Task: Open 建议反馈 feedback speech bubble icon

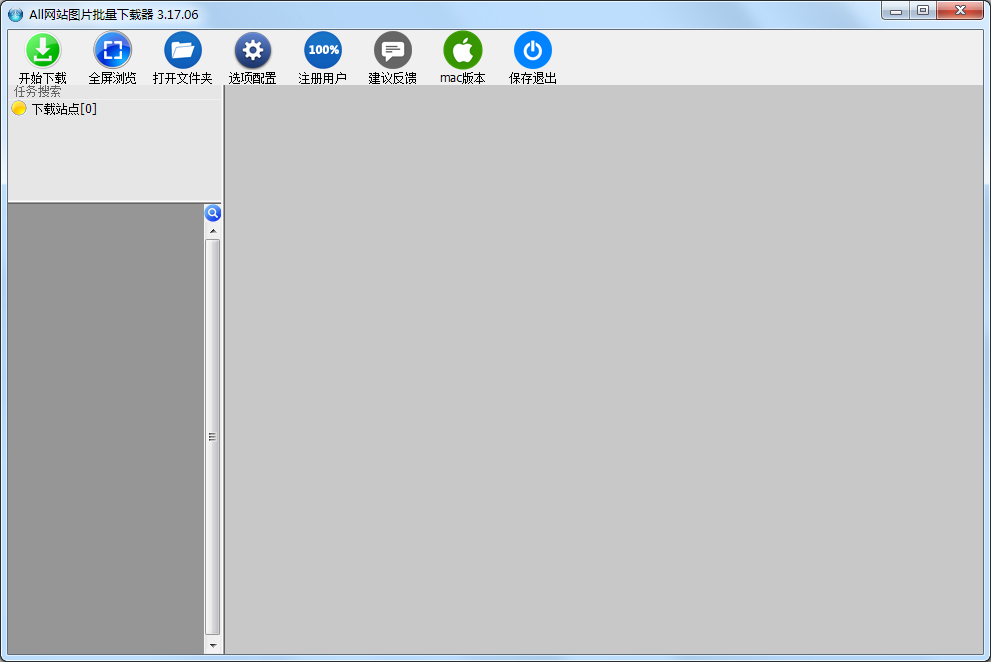Action: point(392,51)
